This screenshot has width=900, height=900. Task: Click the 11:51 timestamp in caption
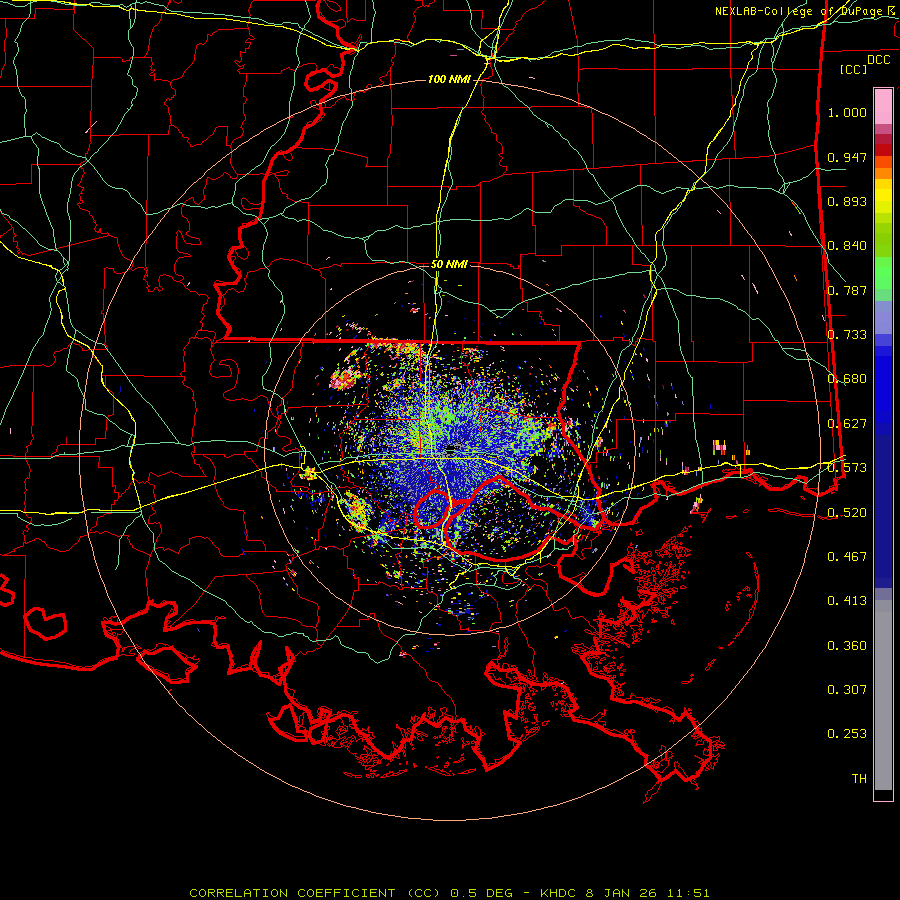[688, 893]
